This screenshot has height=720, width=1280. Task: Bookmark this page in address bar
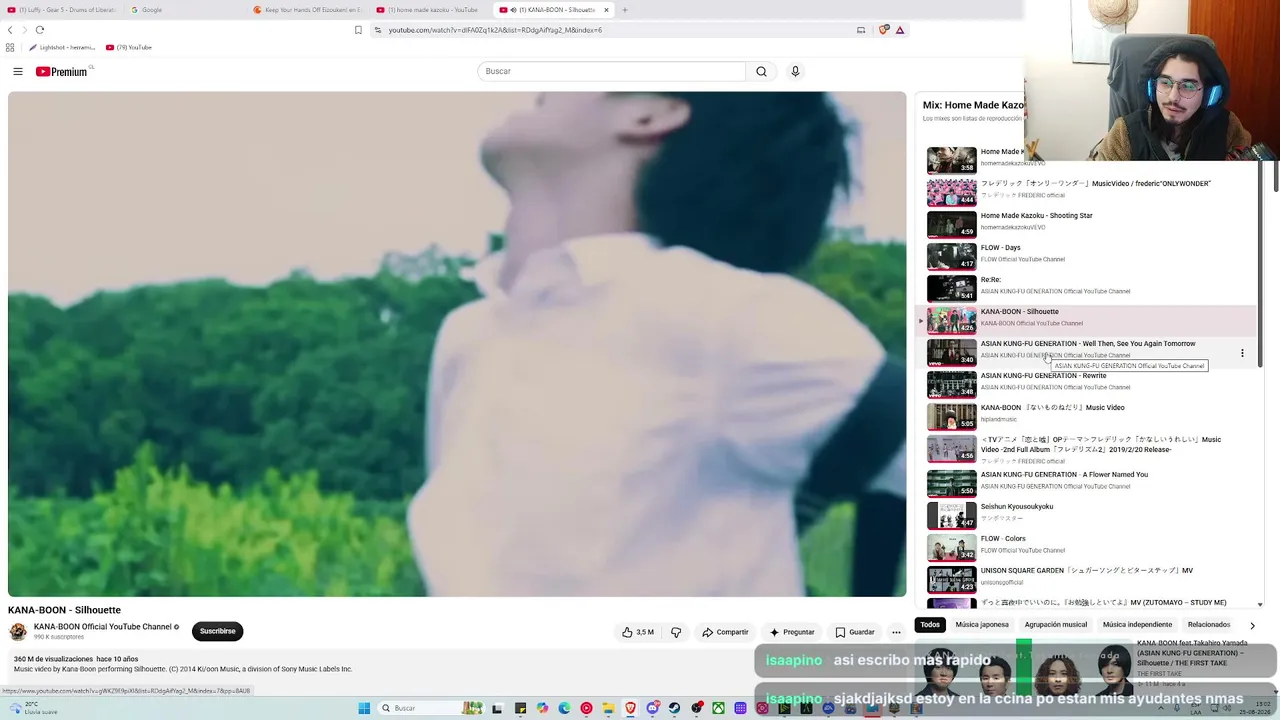pyautogui.click(x=358, y=30)
